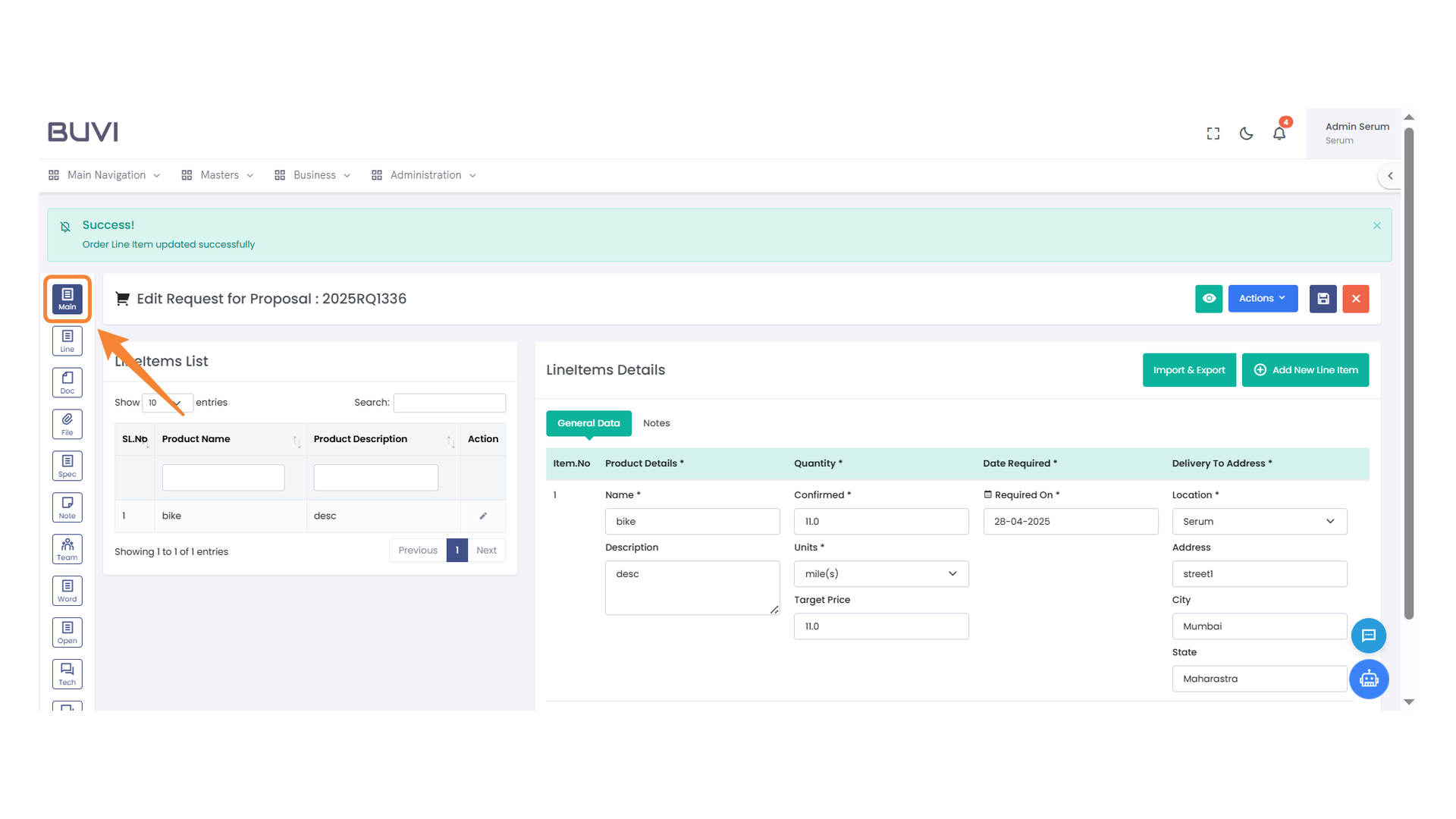Screen dimensions: 1456x819
Task: Click Add New Line Item button
Action: [x=1304, y=370]
